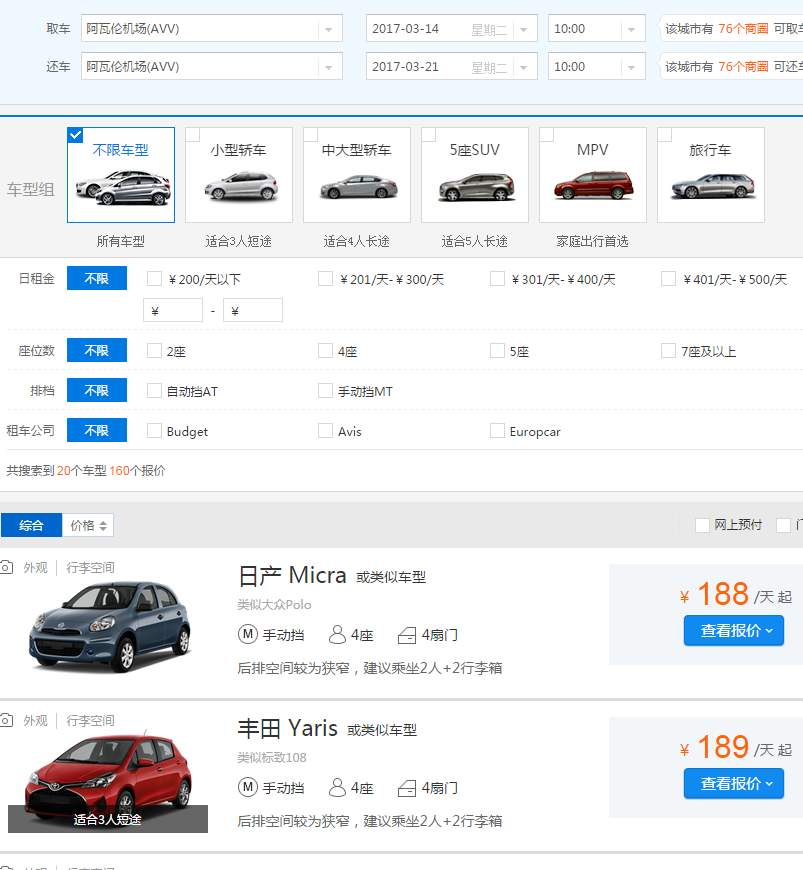Enable the 网上预付 checkbox
Image resolution: width=803 pixels, height=870 pixels.
(x=702, y=525)
